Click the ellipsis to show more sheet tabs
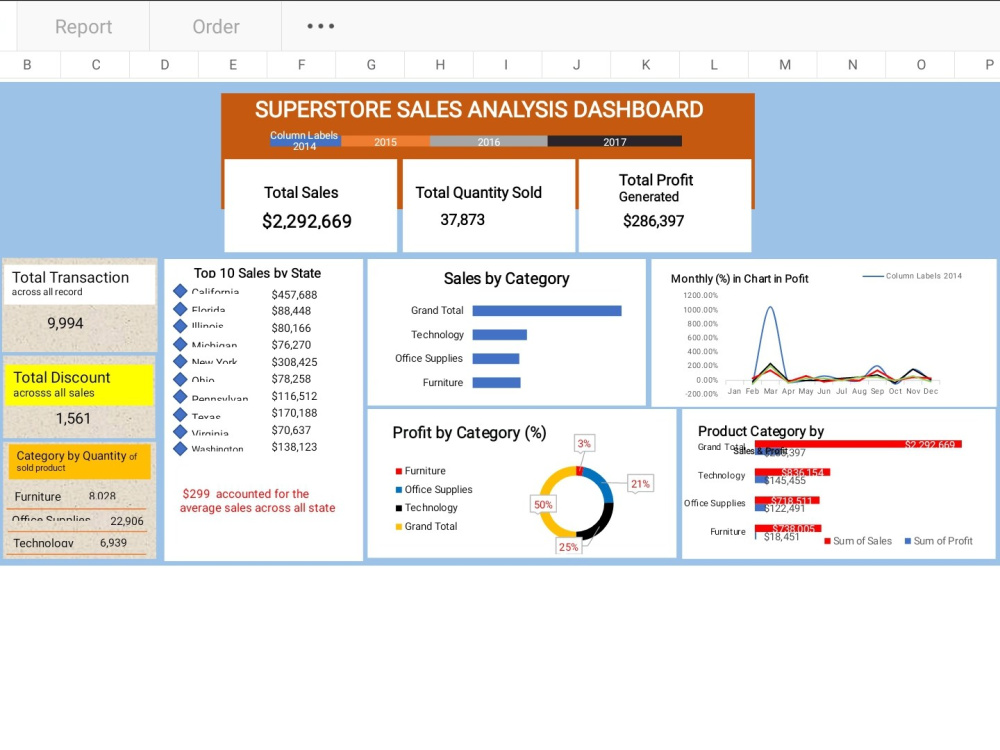1000x750 pixels. click(x=320, y=26)
